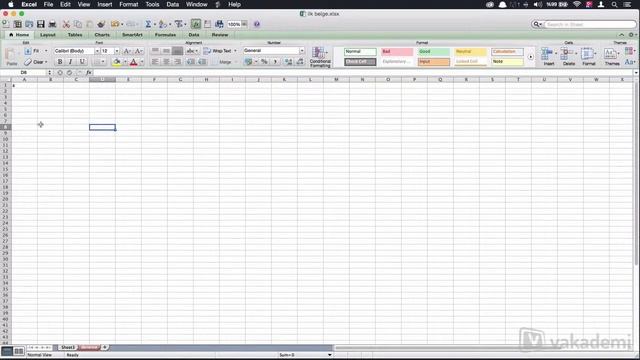Open the Spotlight search icon in menu bar

(x=614, y=4)
